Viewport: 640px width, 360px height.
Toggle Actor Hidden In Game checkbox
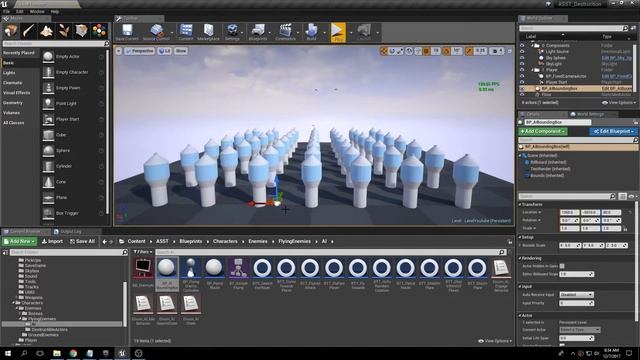point(562,266)
